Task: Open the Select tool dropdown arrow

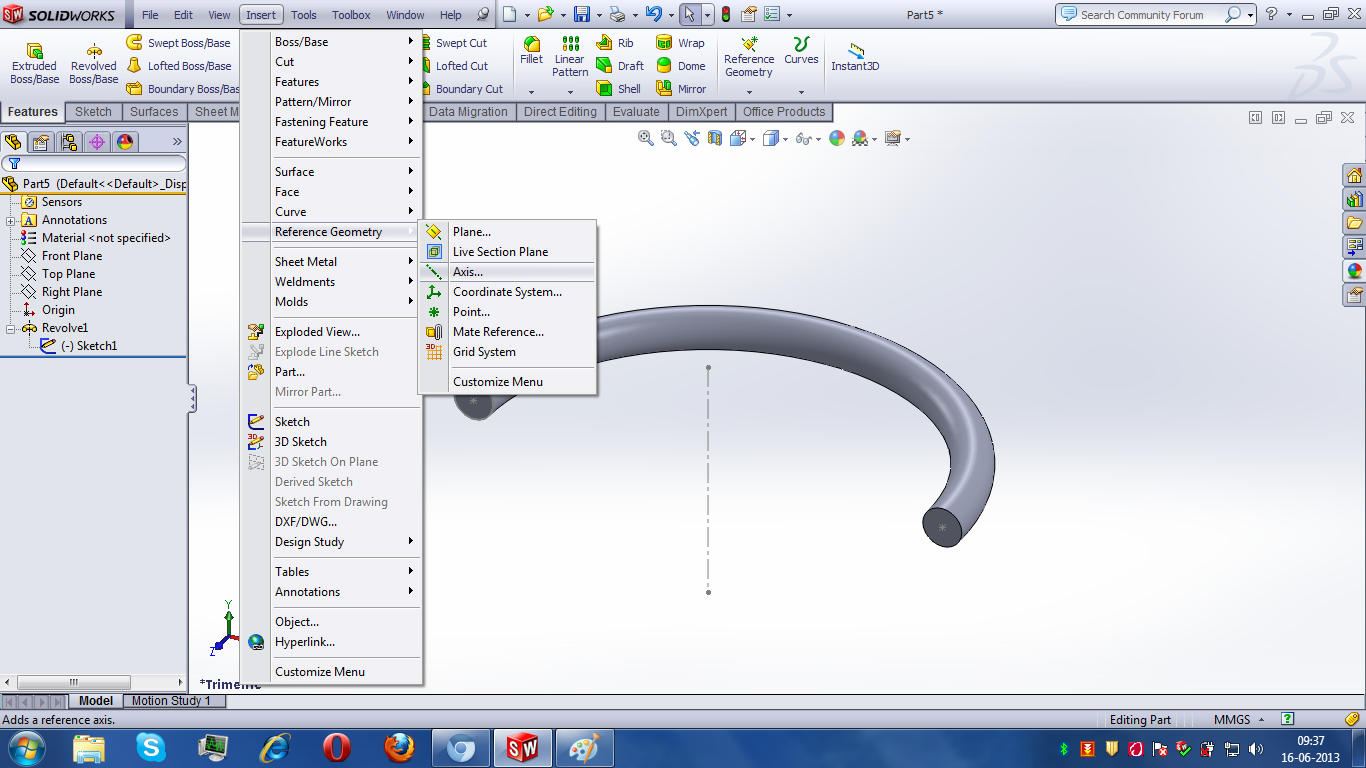Action: click(x=707, y=15)
